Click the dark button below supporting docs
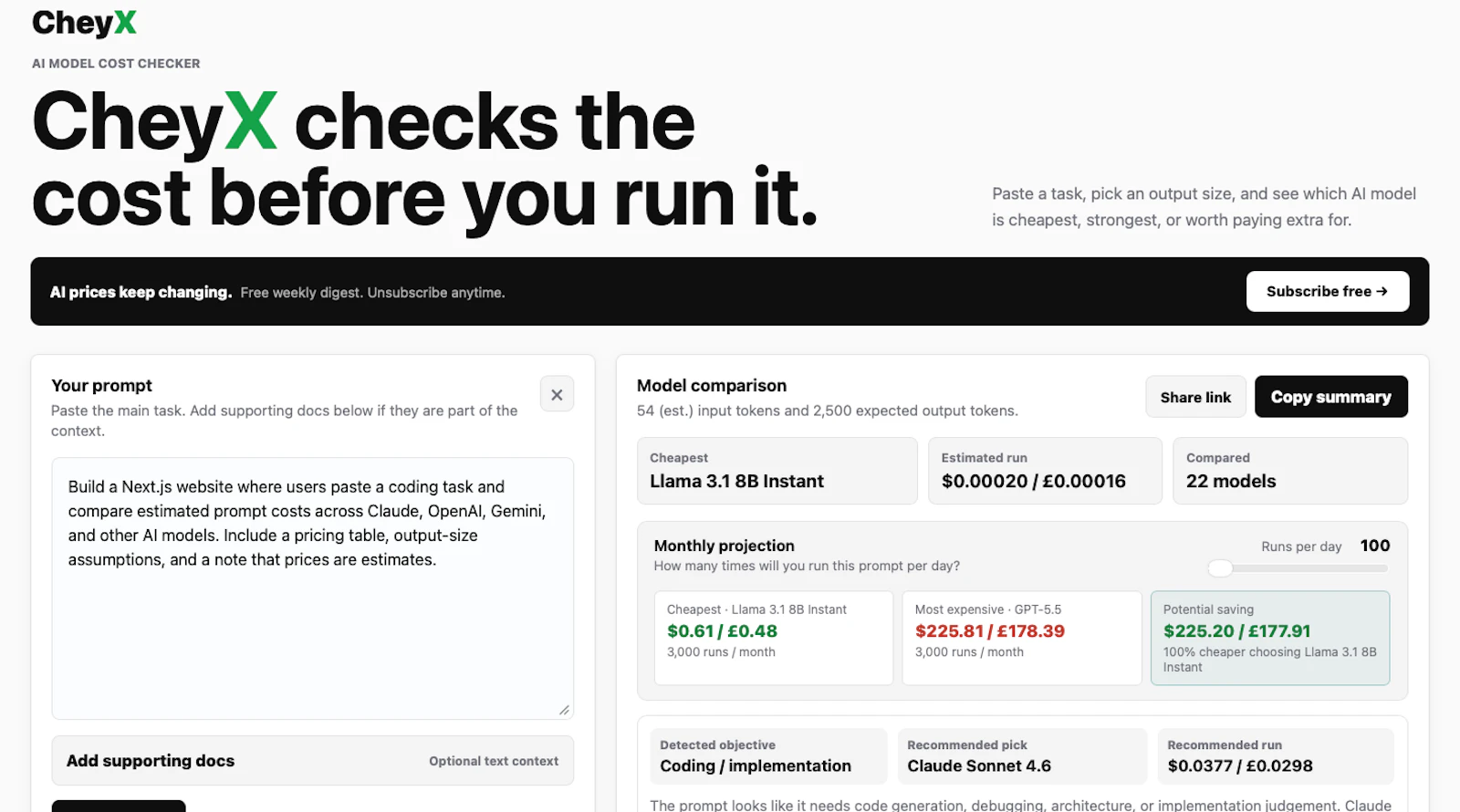The height and width of the screenshot is (812, 1460). tap(119, 806)
